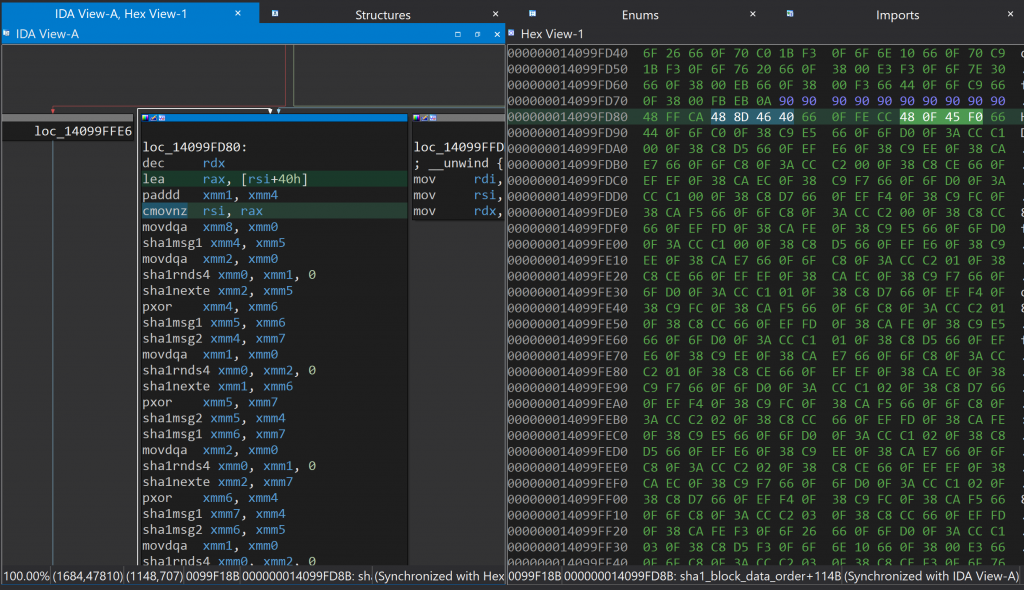Screen dimensions: 1024x590
Task: Click the 'sha1nexte xmm1, xmm6' instruction
Action: pos(217,386)
